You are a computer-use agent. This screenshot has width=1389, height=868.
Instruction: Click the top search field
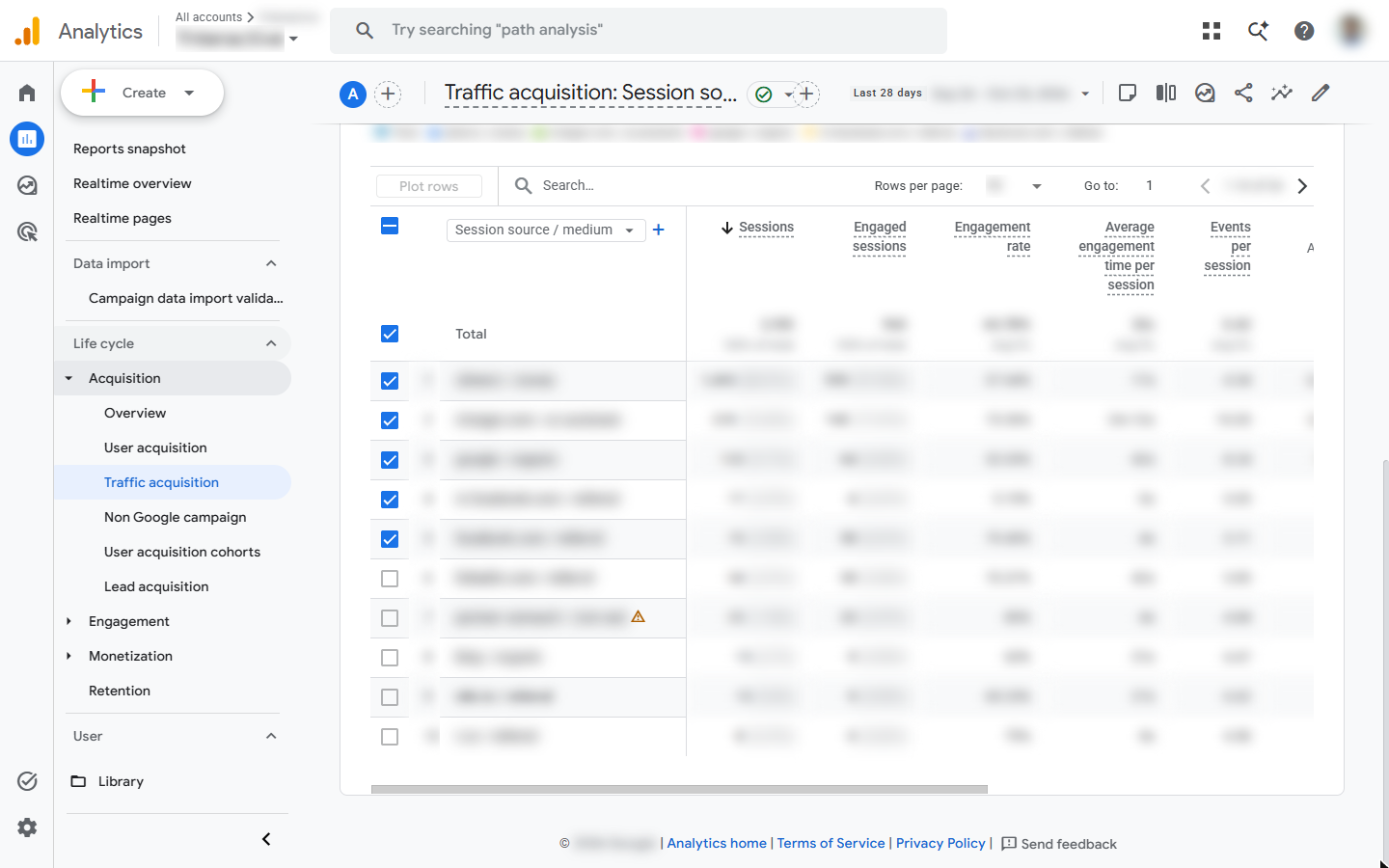(638, 30)
